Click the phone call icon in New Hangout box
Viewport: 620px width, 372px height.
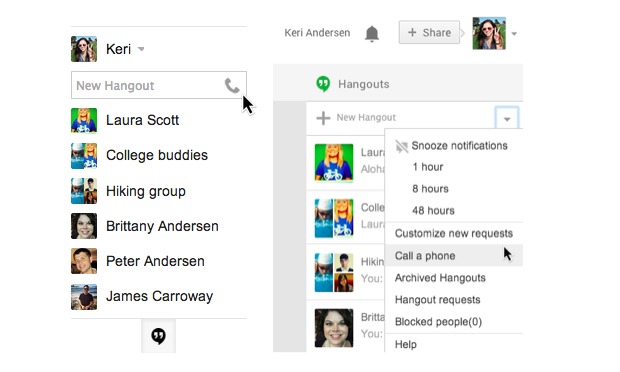232,85
